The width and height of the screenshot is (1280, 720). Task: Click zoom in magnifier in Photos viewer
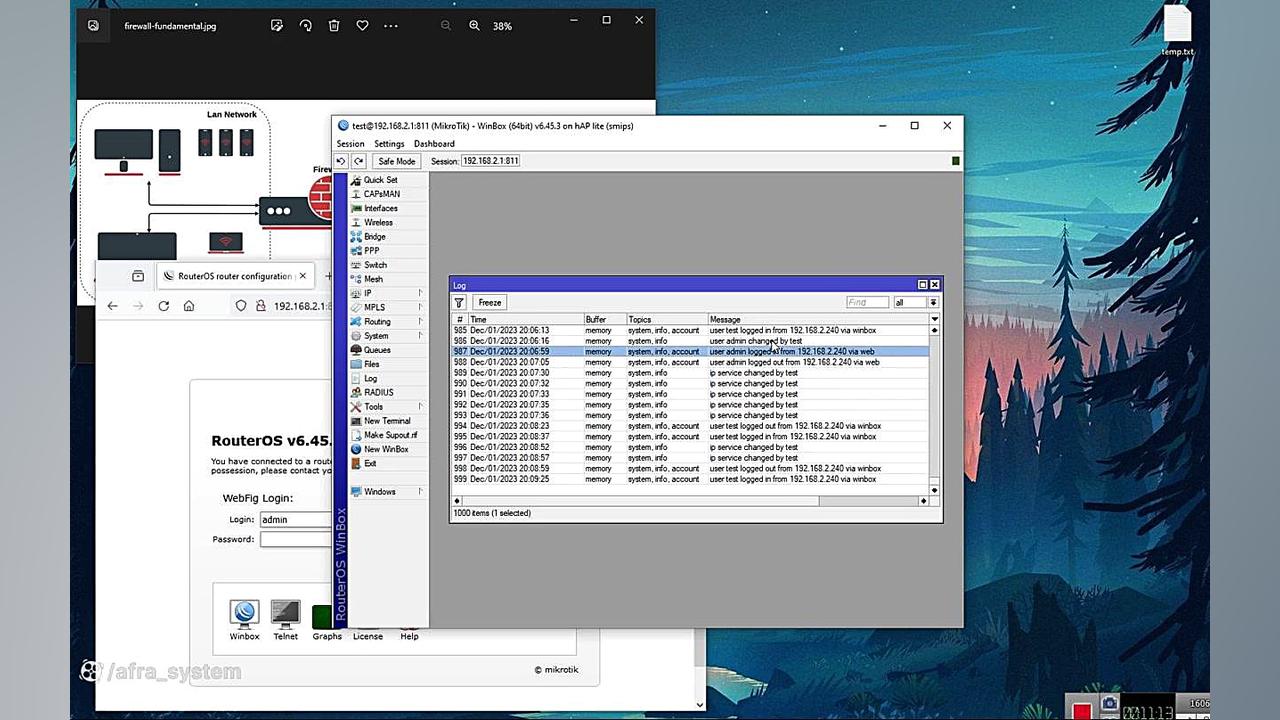(x=475, y=25)
